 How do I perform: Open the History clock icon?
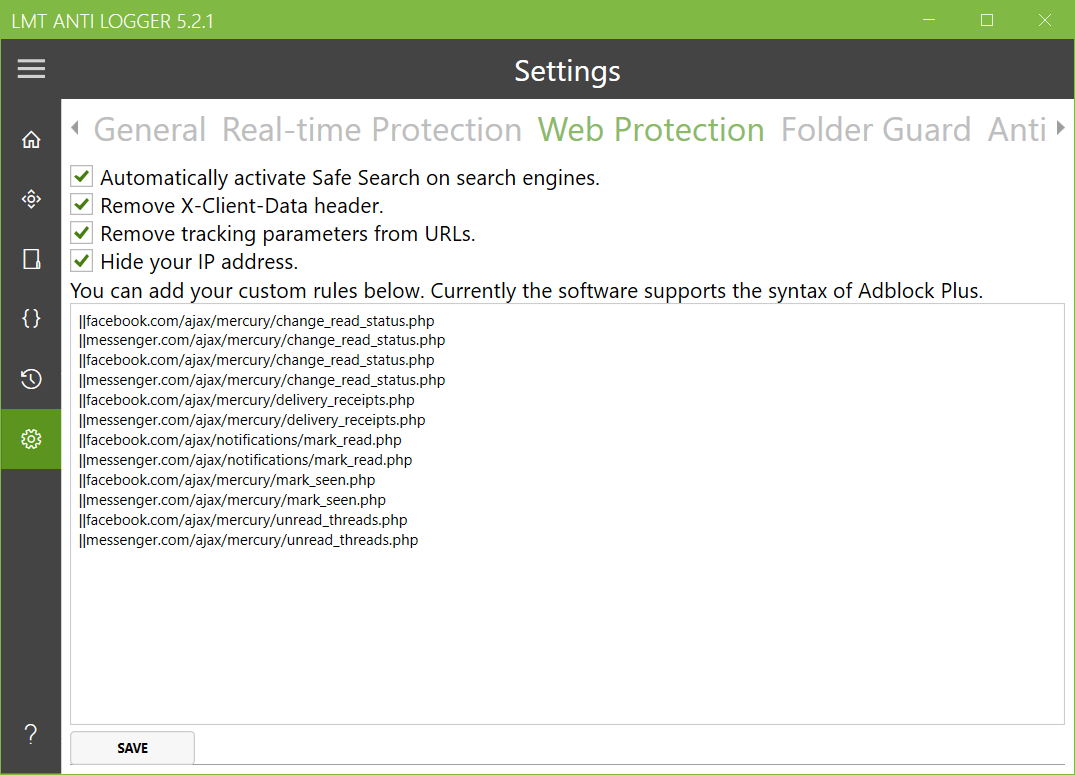click(x=31, y=379)
